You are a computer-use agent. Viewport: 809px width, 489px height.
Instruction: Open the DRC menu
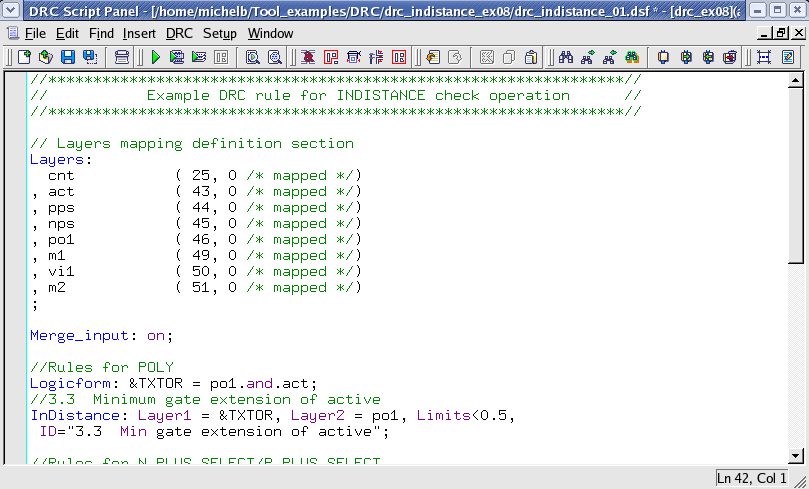pyautogui.click(x=178, y=33)
